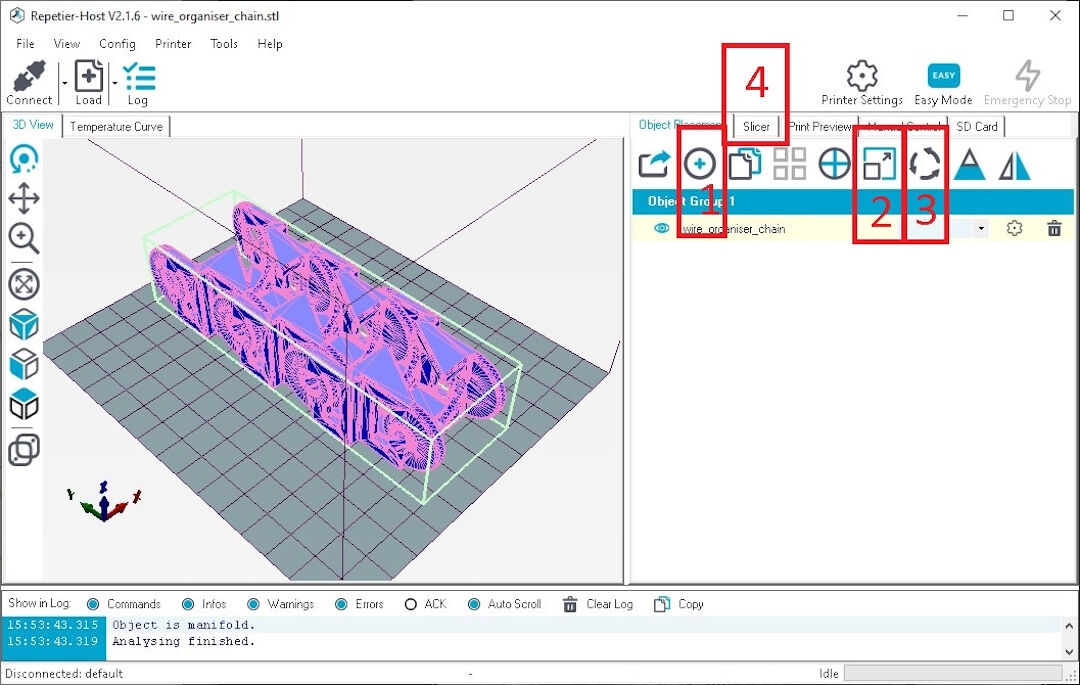Open the Printer menu
Screen dimensions: 1080x685
pos(173,43)
